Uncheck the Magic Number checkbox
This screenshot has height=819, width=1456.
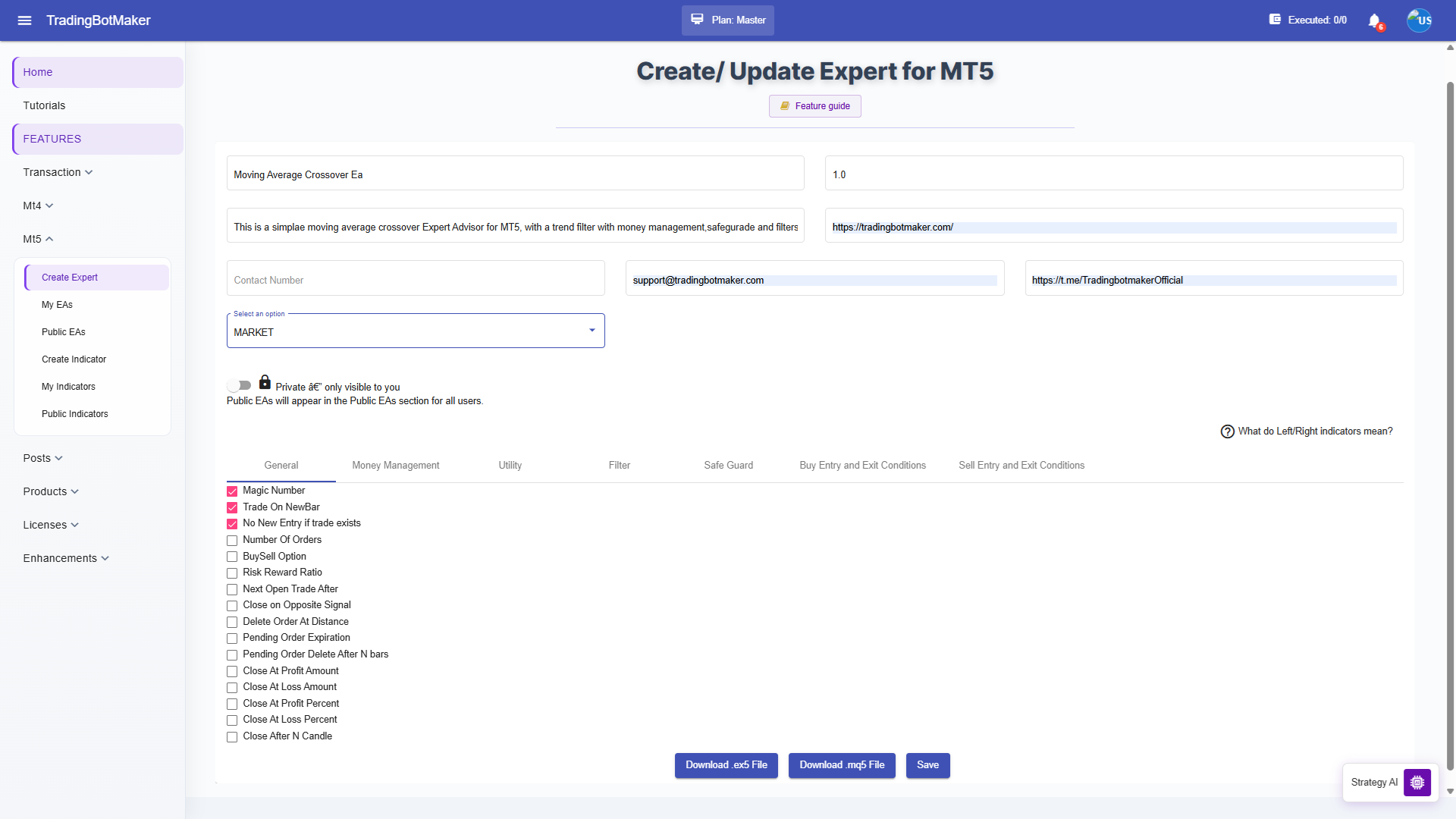click(x=232, y=491)
